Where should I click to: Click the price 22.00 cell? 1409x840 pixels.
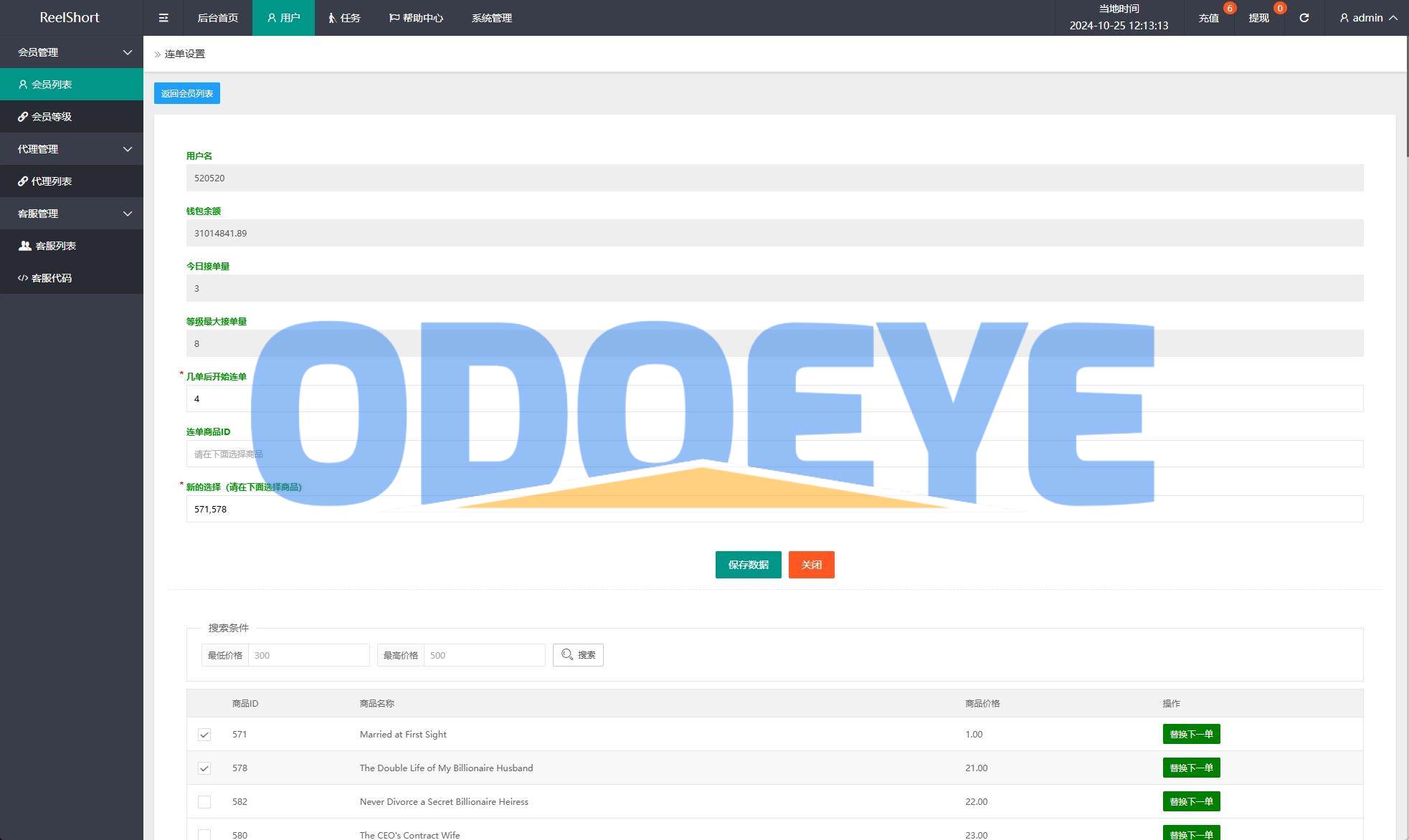point(976,801)
